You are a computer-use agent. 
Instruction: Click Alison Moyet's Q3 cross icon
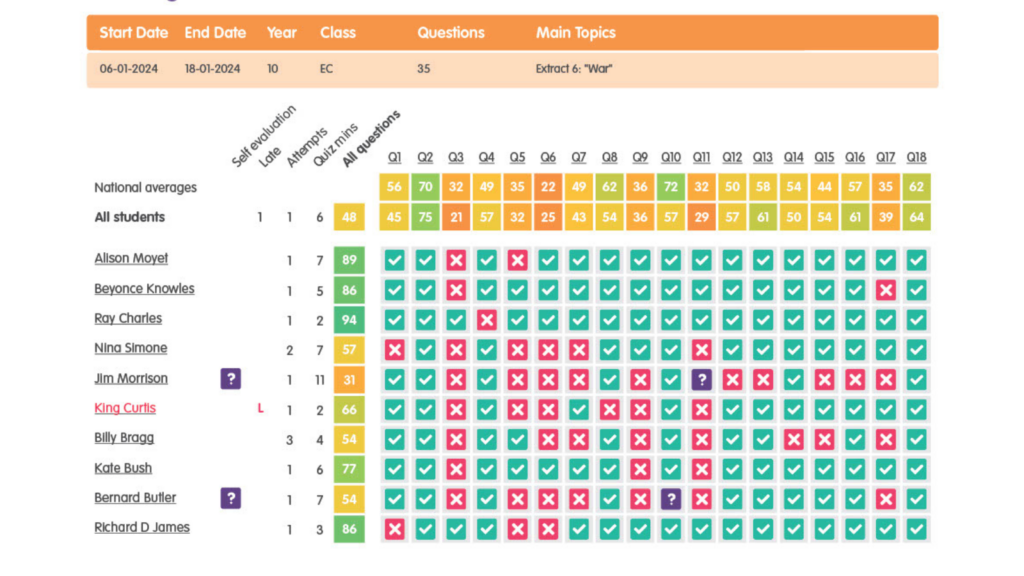pos(456,259)
